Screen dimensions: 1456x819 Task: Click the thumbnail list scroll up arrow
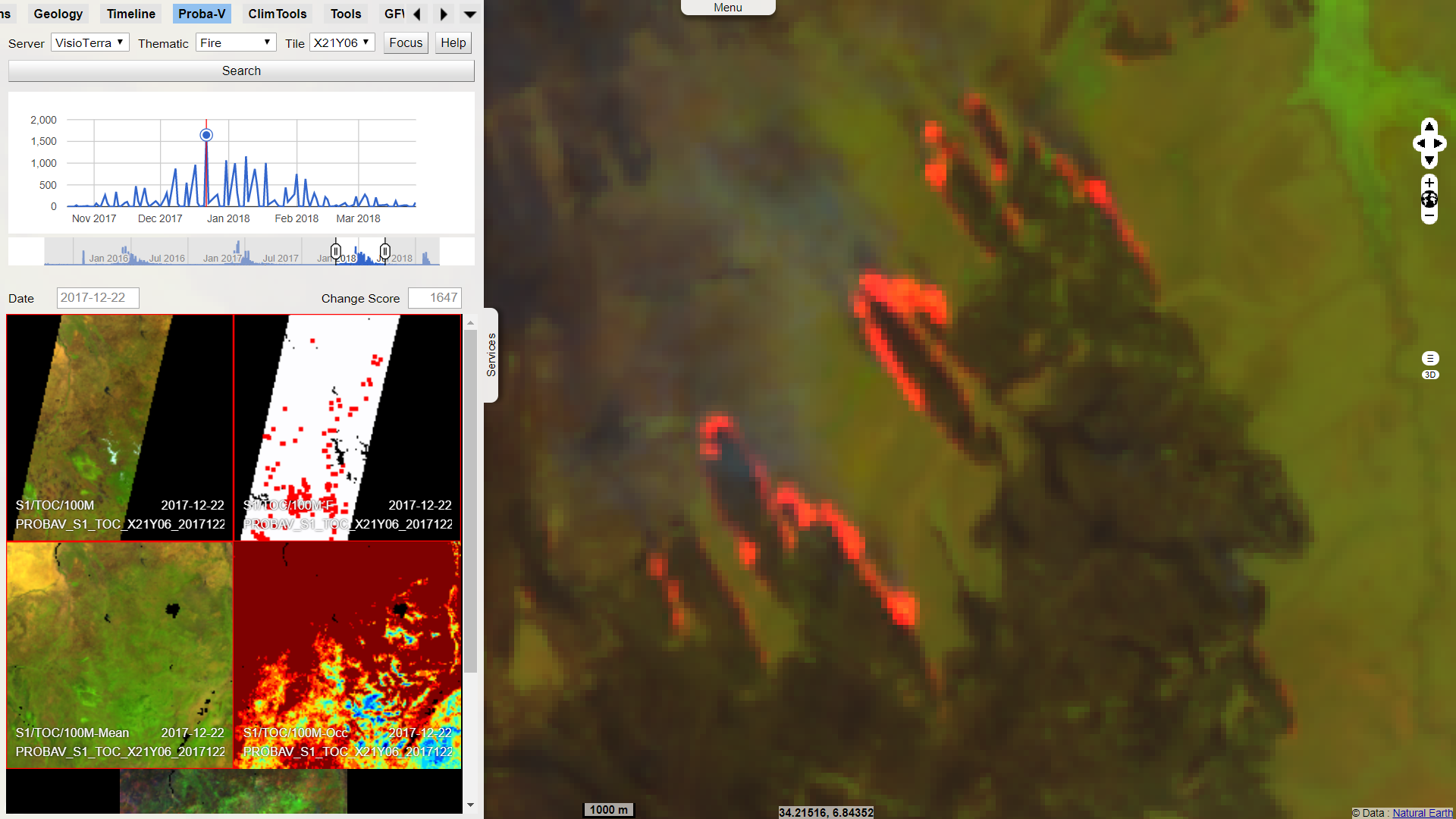[x=471, y=322]
